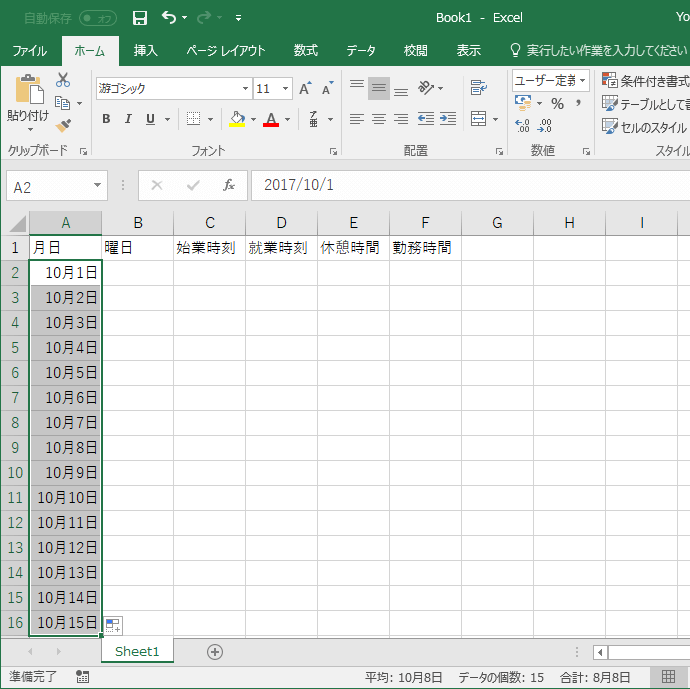Viewport: 690px width, 689px height.
Task: Click the phonetic guide (furigana) icon
Action: click(x=313, y=119)
